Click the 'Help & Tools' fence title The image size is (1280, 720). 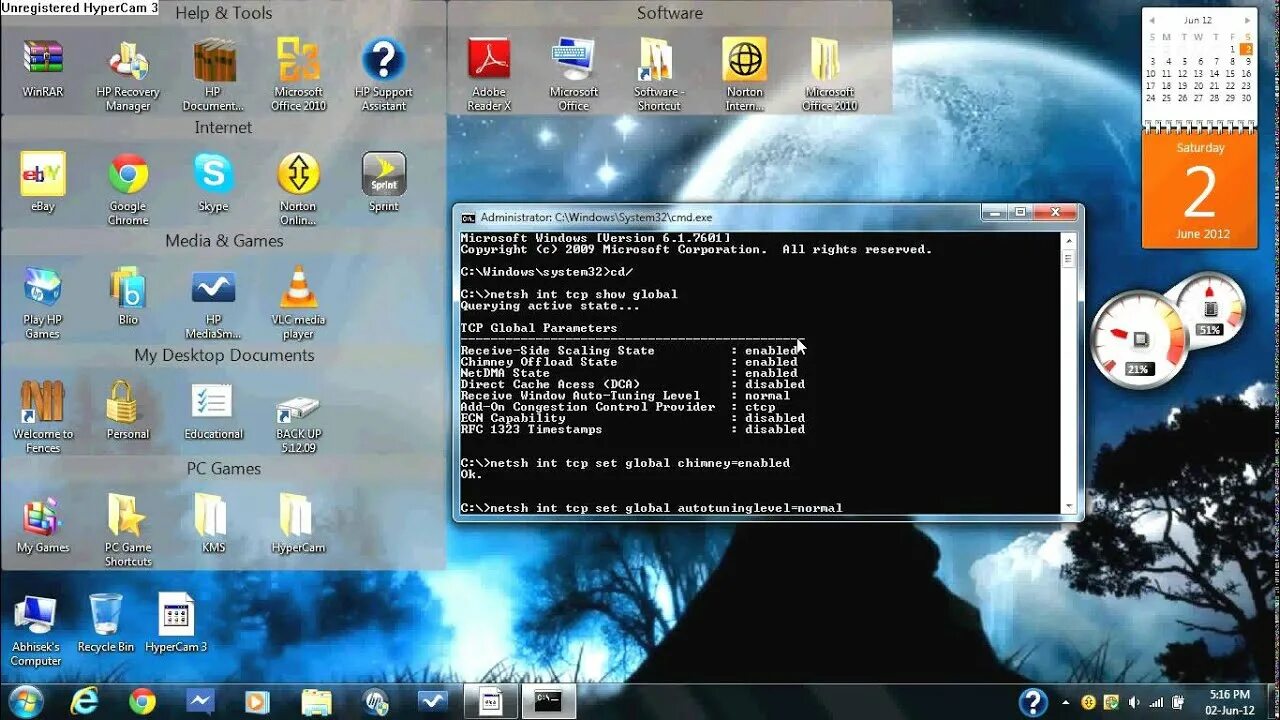point(224,13)
